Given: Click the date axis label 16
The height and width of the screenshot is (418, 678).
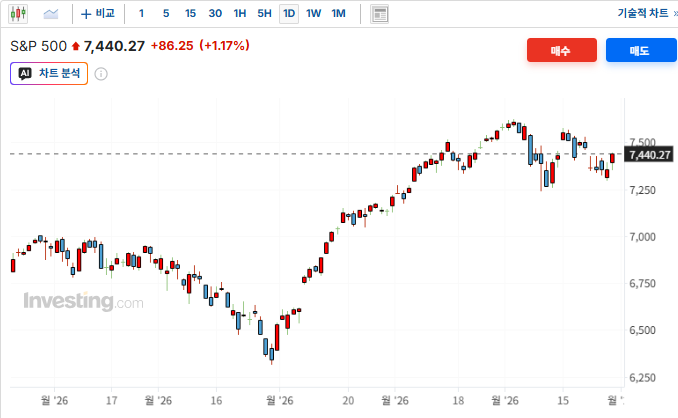Looking at the screenshot, I should pos(216,401).
